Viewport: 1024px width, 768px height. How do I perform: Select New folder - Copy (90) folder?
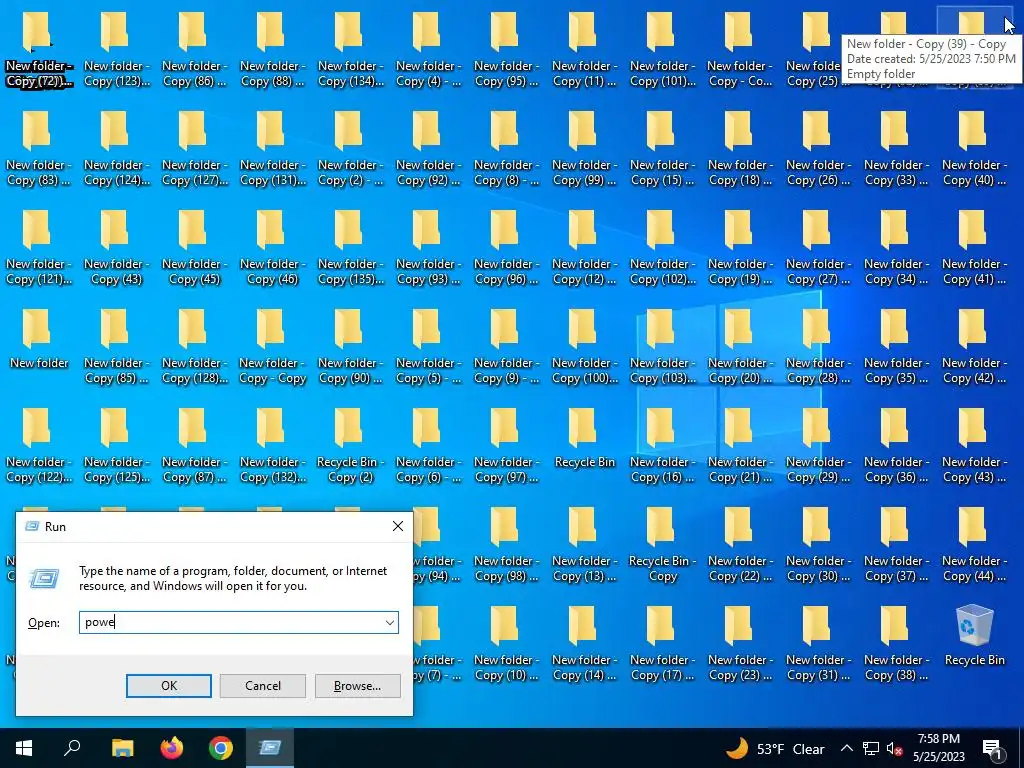click(x=350, y=347)
